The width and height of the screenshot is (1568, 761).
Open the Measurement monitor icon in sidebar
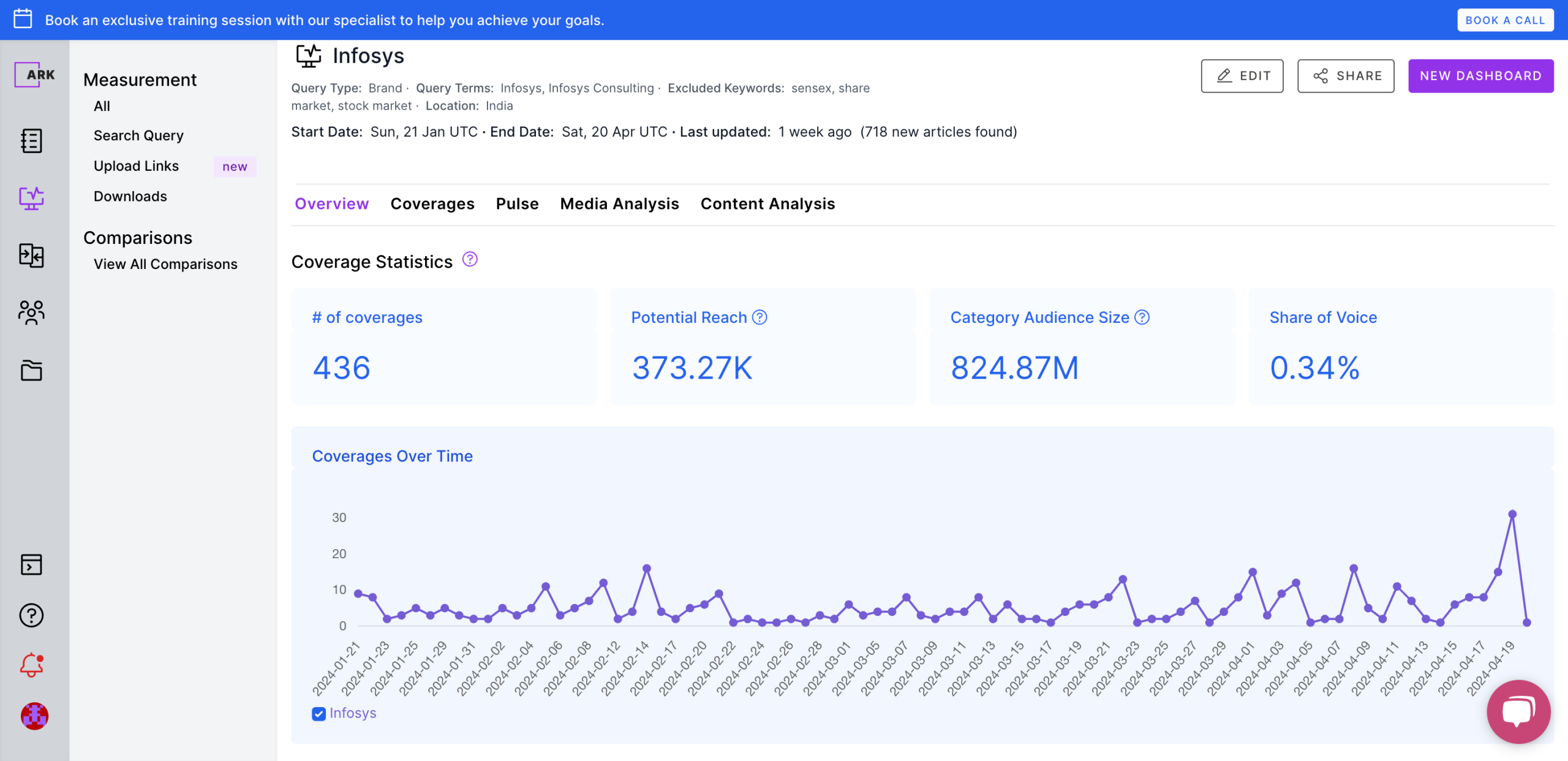point(31,198)
